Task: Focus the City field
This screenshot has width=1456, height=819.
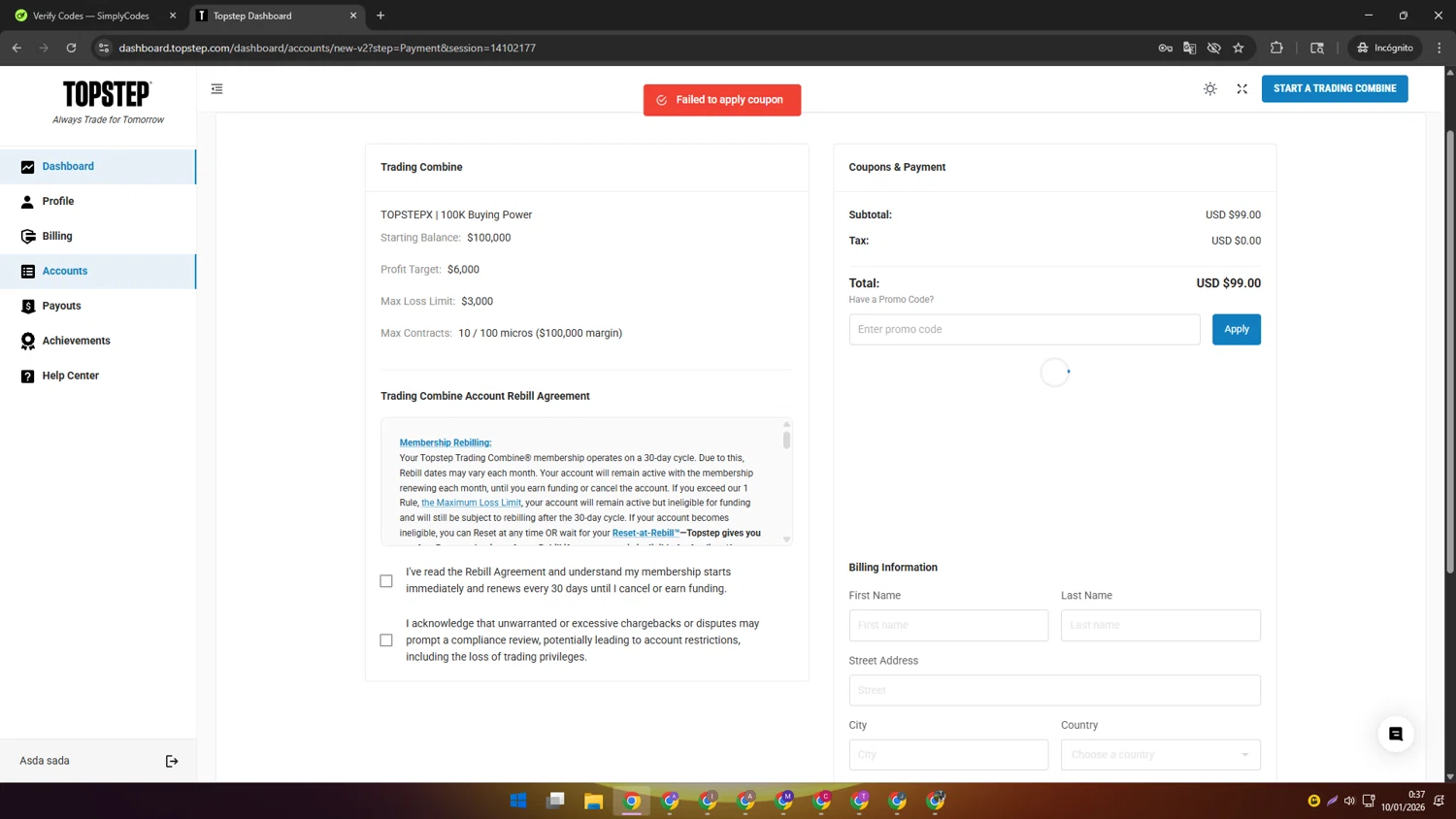Action: (x=948, y=755)
